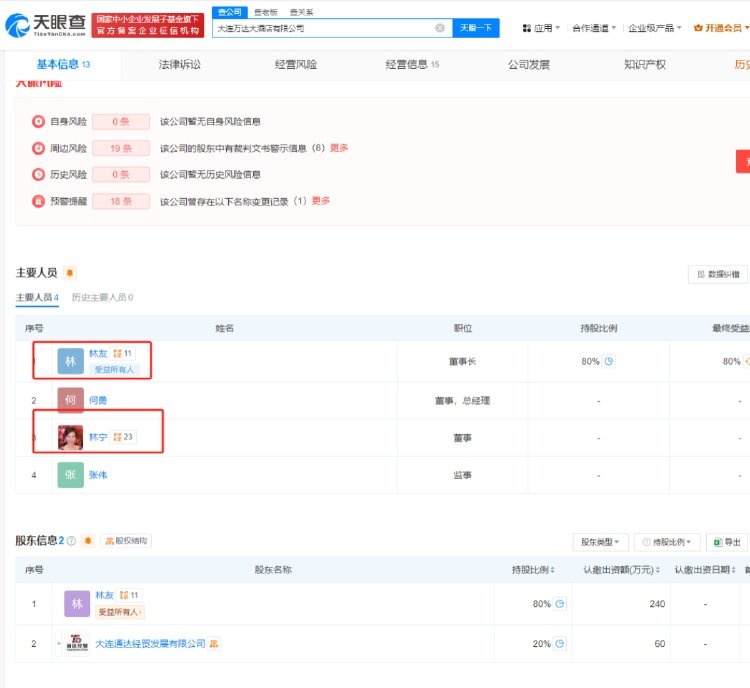This screenshot has height=688, width=750.
Task: Expand the 受益所有人 tag under shareholder 林友
Action: coord(120,612)
